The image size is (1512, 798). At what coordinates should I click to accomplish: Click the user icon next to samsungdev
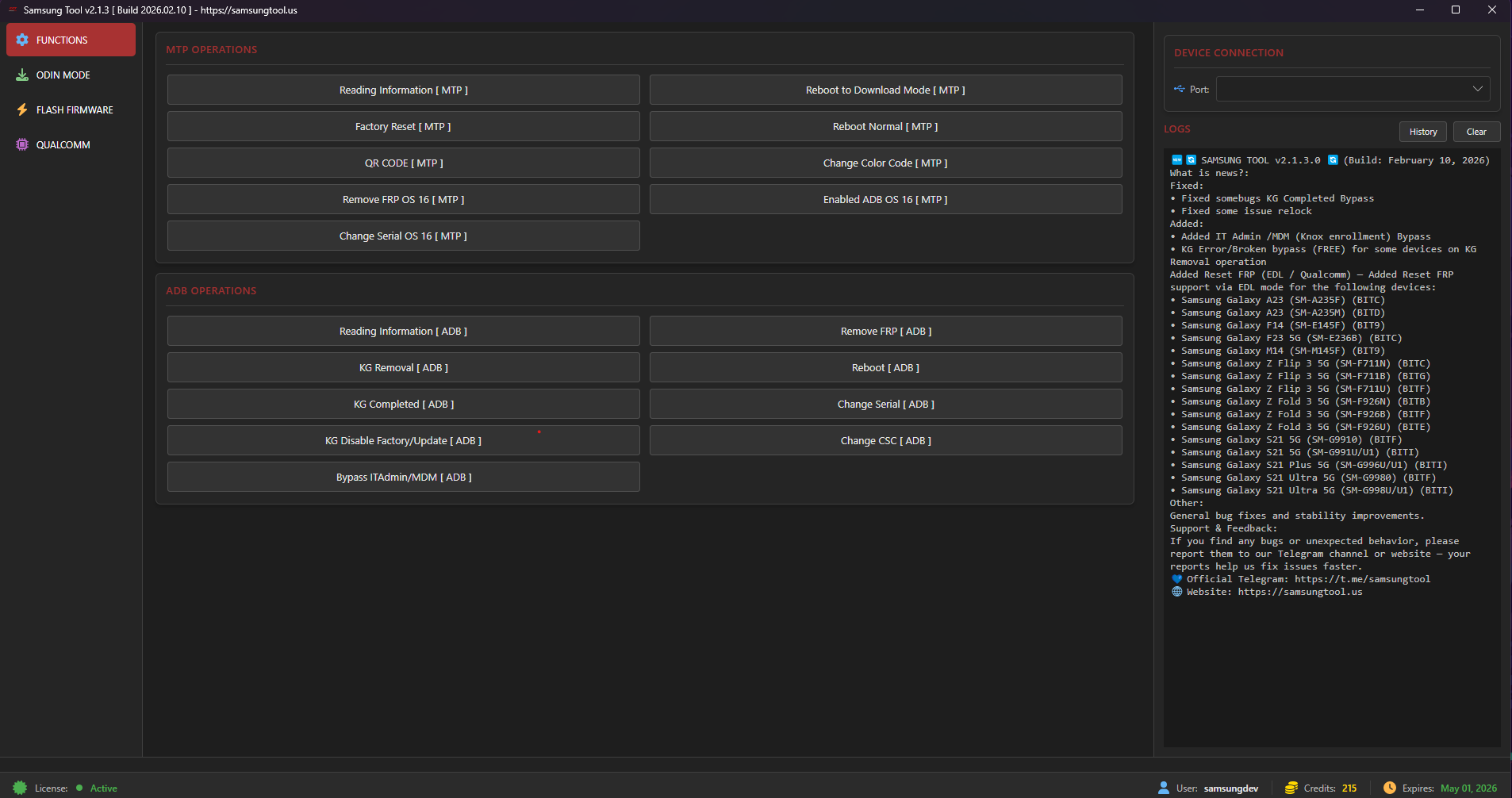coord(1163,787)
